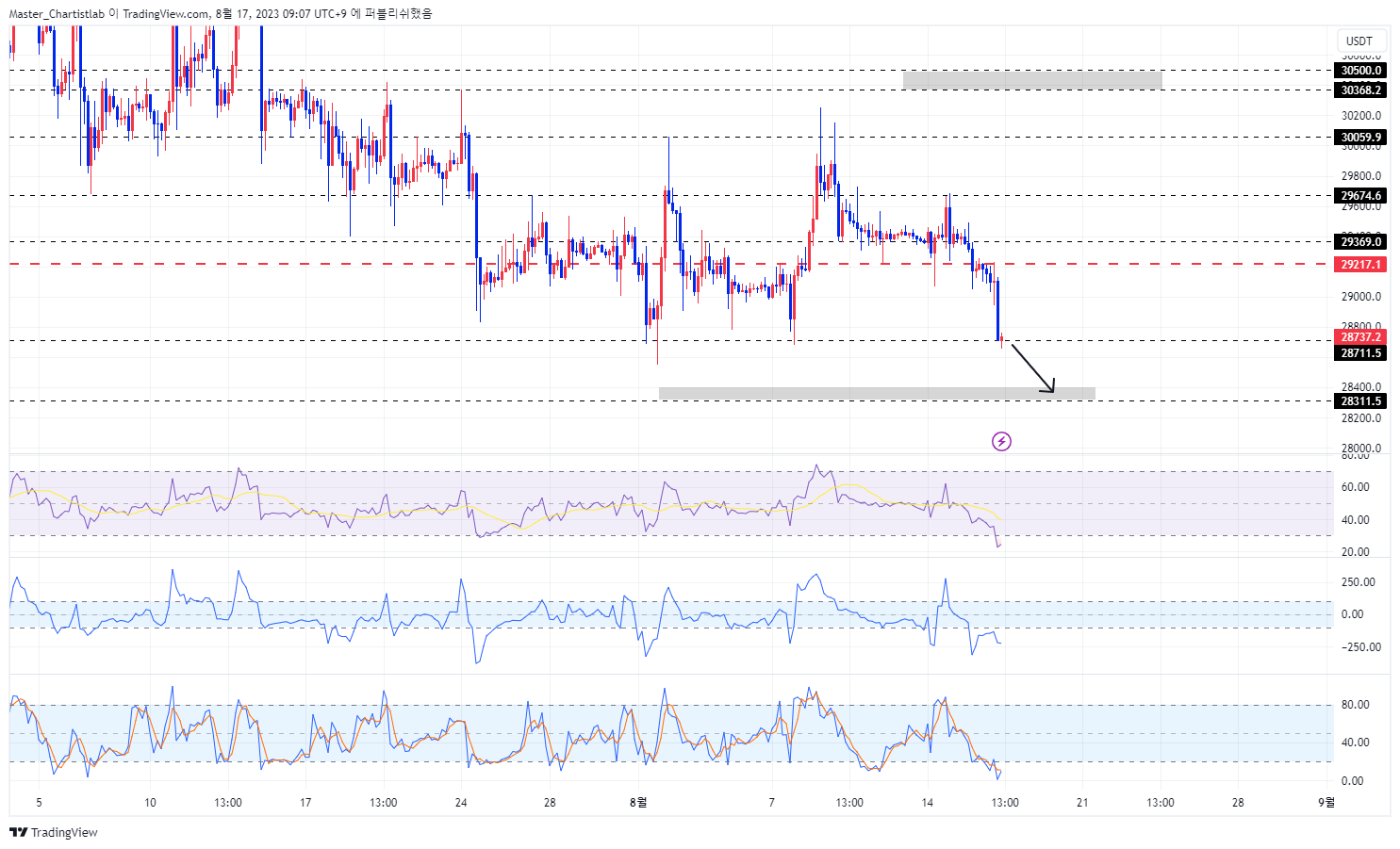Click the red 29217.1 price label
Screen dimensions: 1400x849
(x=1361, y=264)
